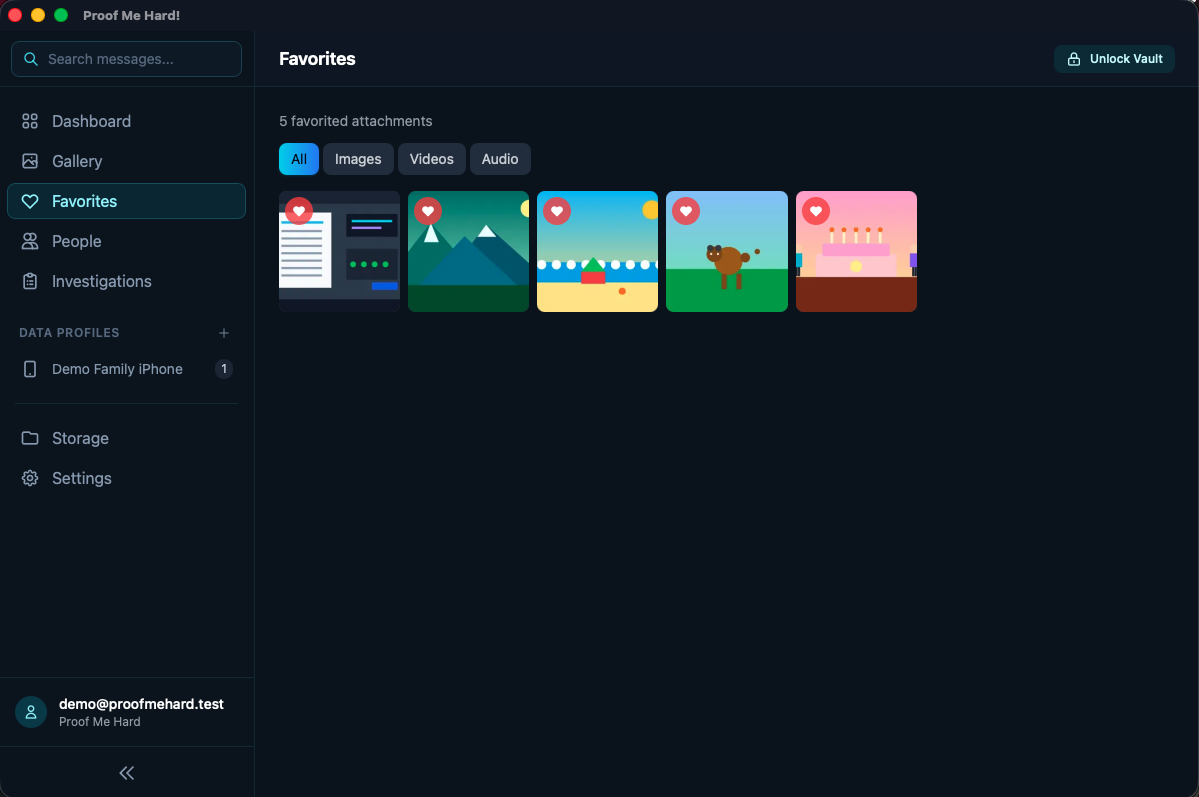Screen dimensions: 1199x797
Task: Open the People section
Action: 126,241
